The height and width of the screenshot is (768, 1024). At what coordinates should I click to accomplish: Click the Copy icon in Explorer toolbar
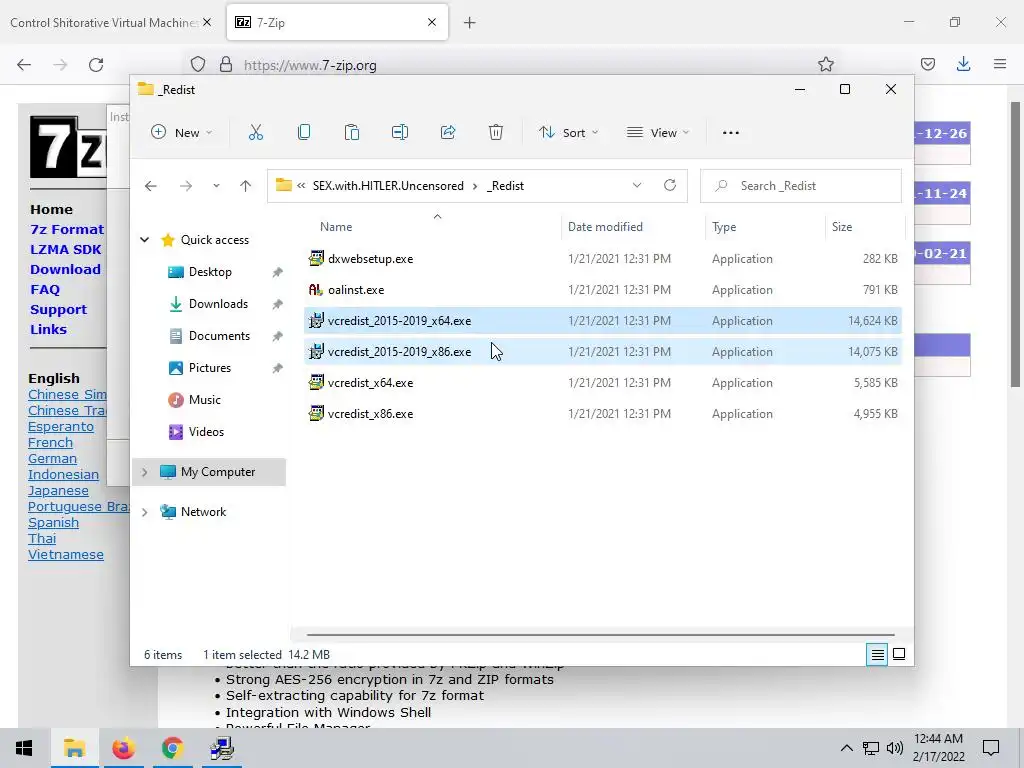click(x=304, y=133)
